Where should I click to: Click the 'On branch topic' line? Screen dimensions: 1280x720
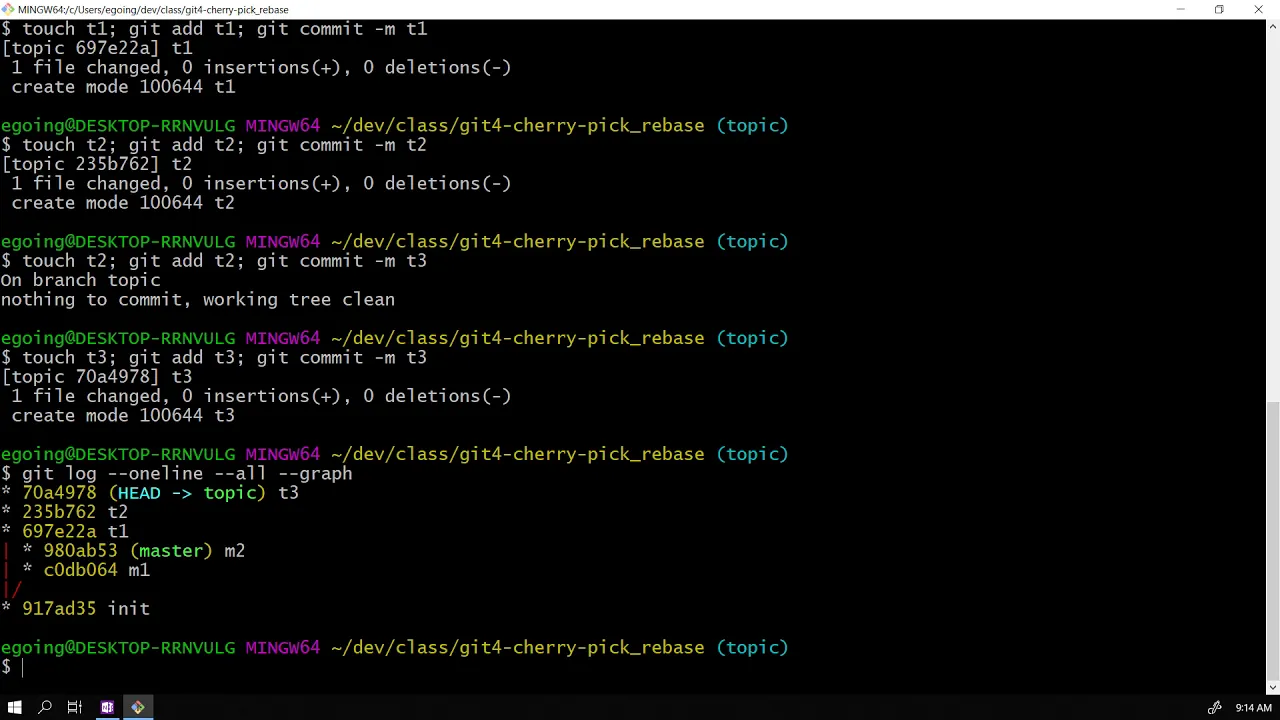click(80, 280)
